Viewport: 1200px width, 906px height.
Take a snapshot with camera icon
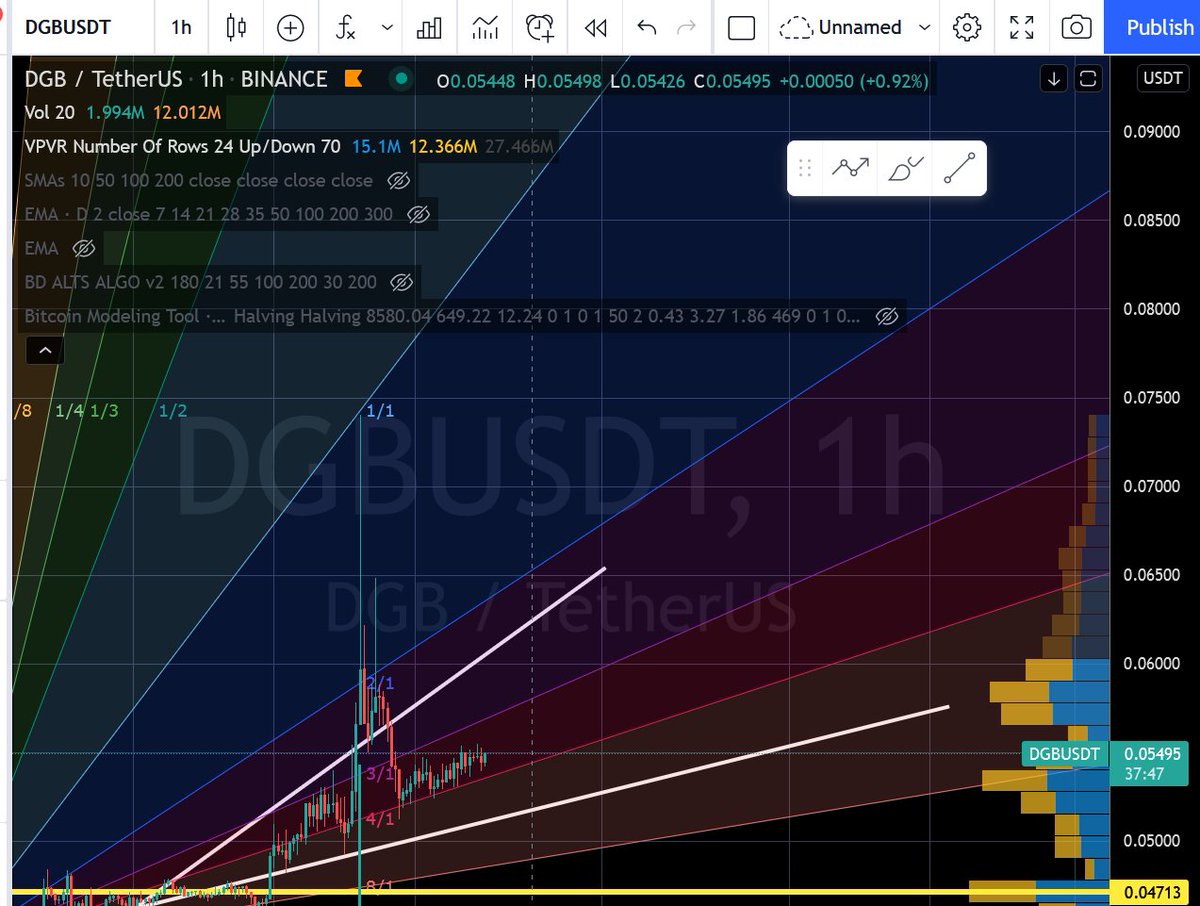pyautogui.click(x=1076, y=27)
